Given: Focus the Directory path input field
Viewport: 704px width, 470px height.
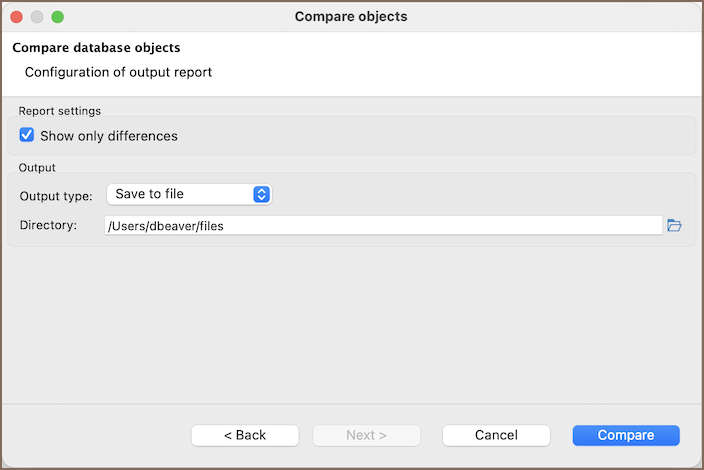Looking at the screenshot, I should (382, 226).
